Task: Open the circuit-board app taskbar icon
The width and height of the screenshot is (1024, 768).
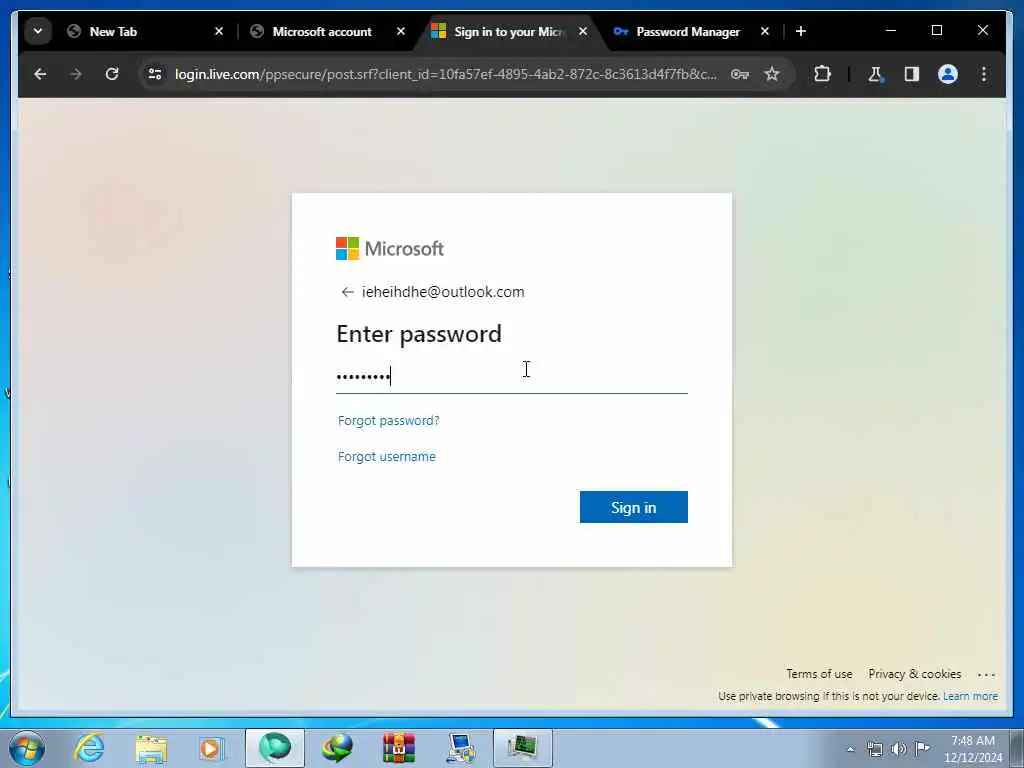Action: 522,748
